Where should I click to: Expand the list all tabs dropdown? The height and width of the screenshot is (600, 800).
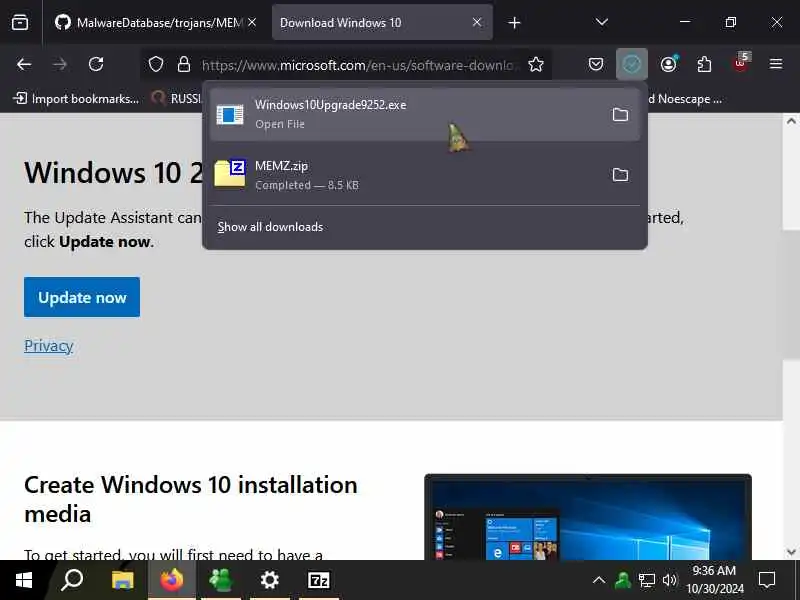[602, 22]
